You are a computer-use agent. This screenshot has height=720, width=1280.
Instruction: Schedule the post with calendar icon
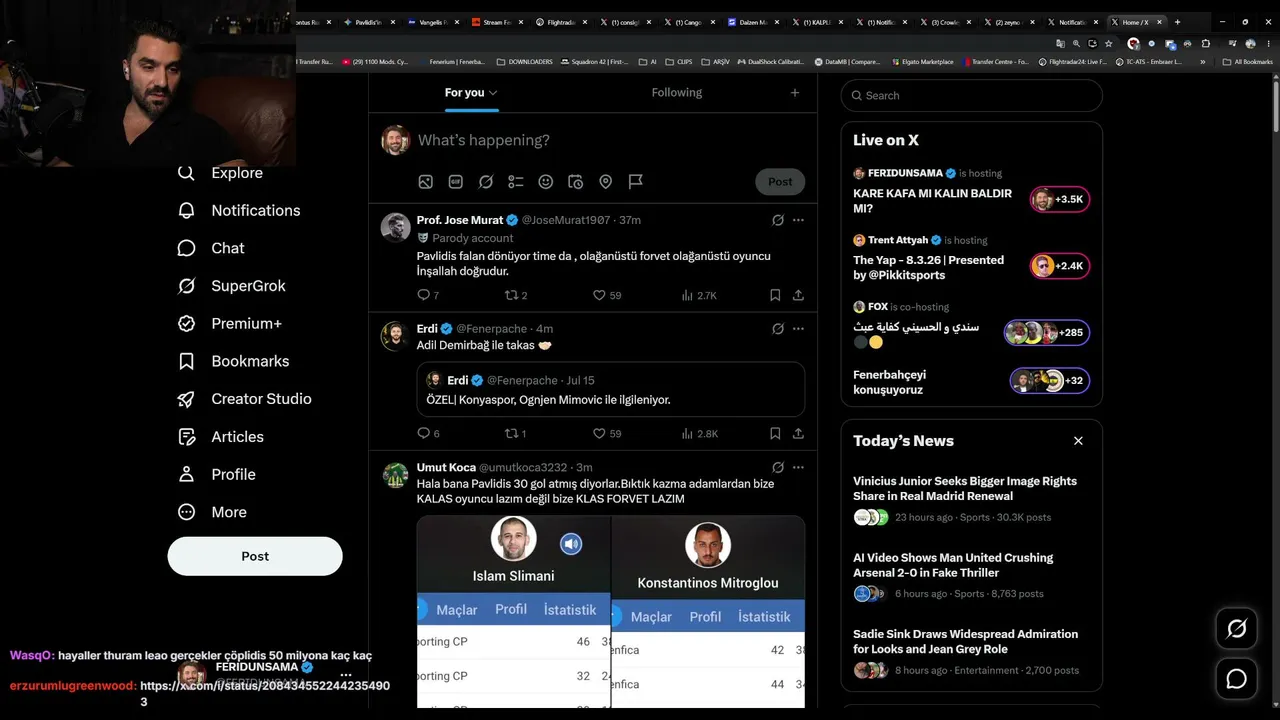point(576,182)
